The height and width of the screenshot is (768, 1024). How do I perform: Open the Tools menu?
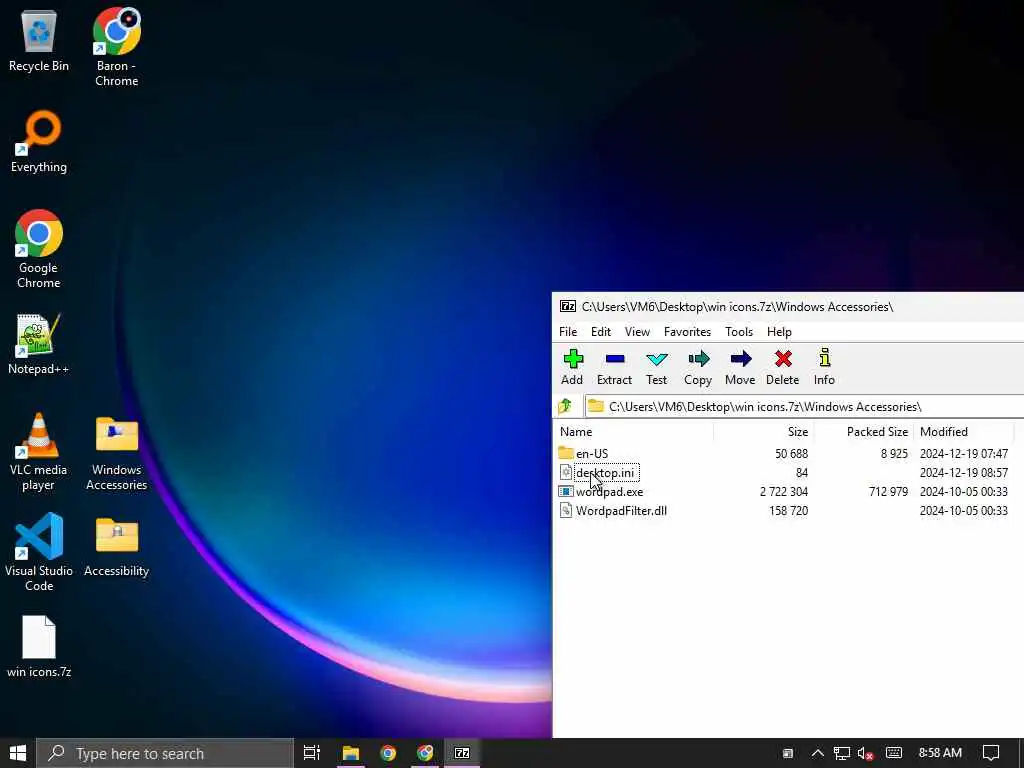739,332
